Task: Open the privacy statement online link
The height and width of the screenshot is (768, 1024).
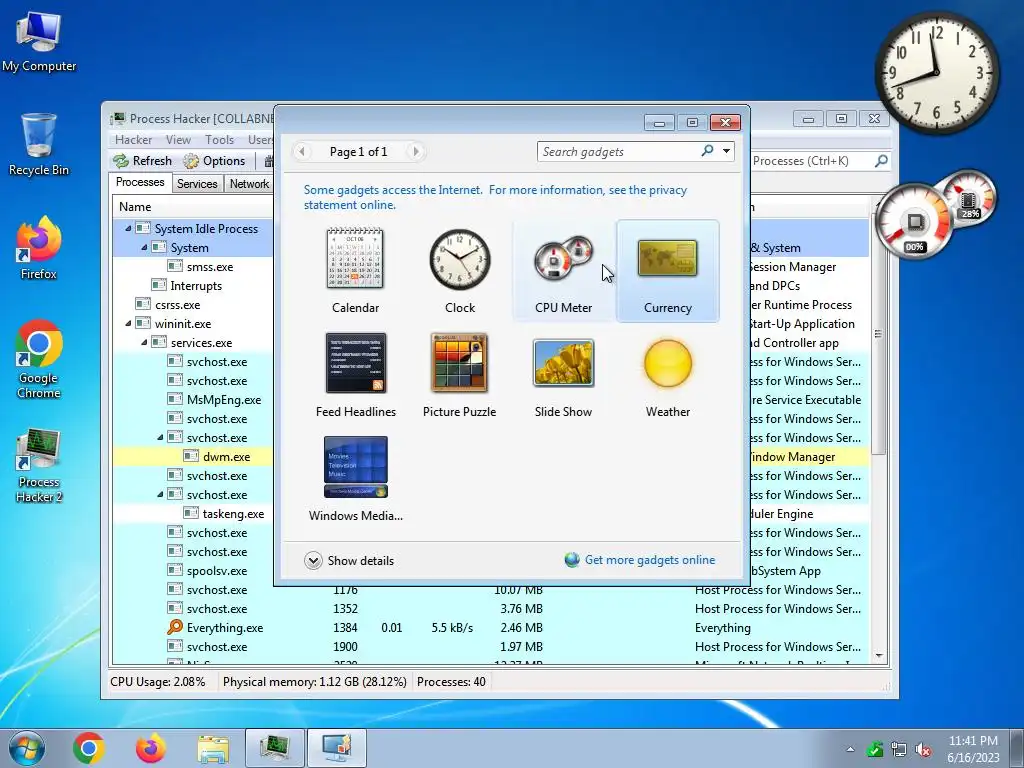Action: (495, 197)
